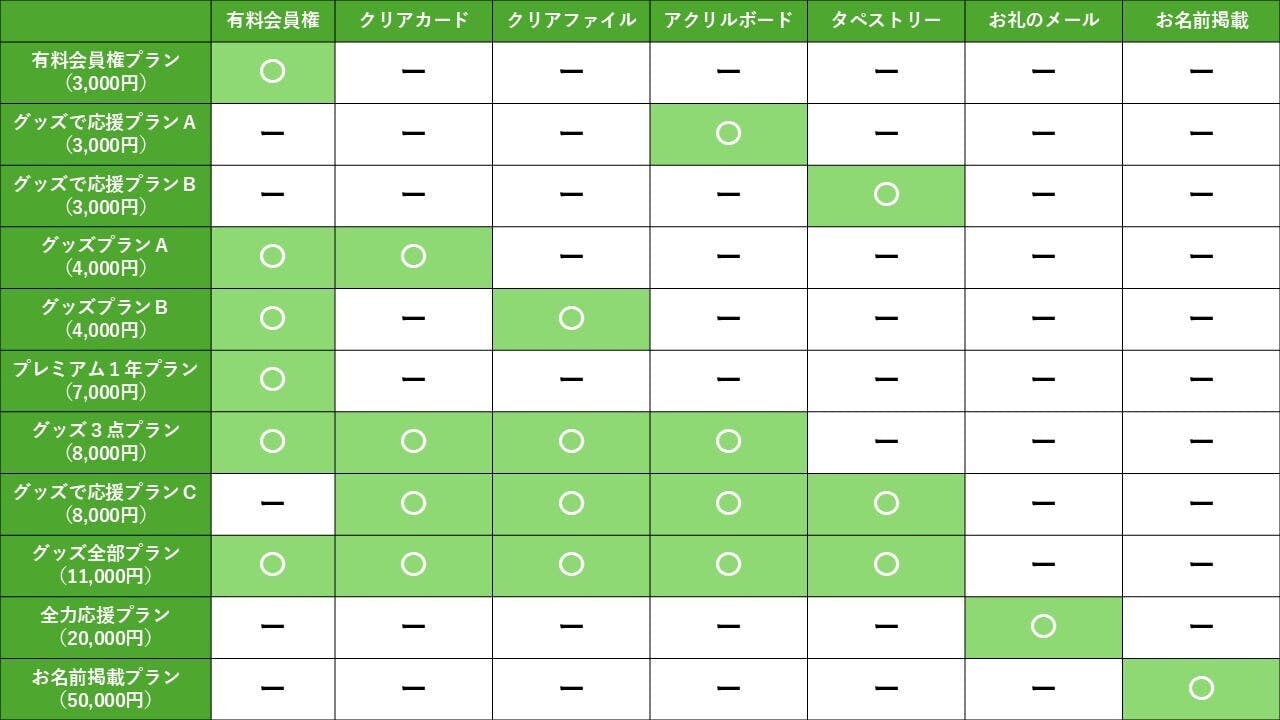Click the circle for 有料会員権プラン under 有料会員権
1280x720 pixels.
pos(272,71)
